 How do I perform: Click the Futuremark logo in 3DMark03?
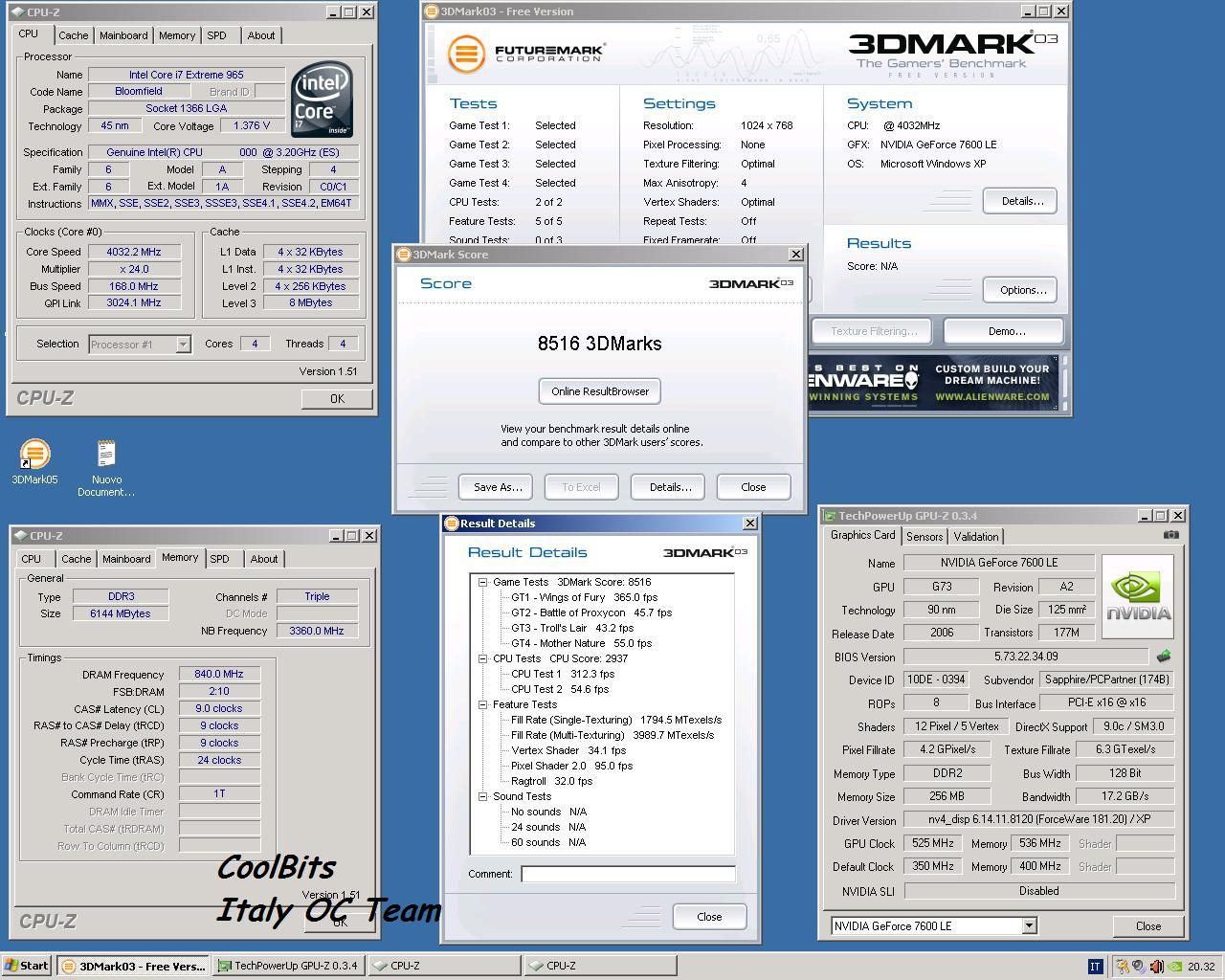pyautogui.click(x=527, y=52)
